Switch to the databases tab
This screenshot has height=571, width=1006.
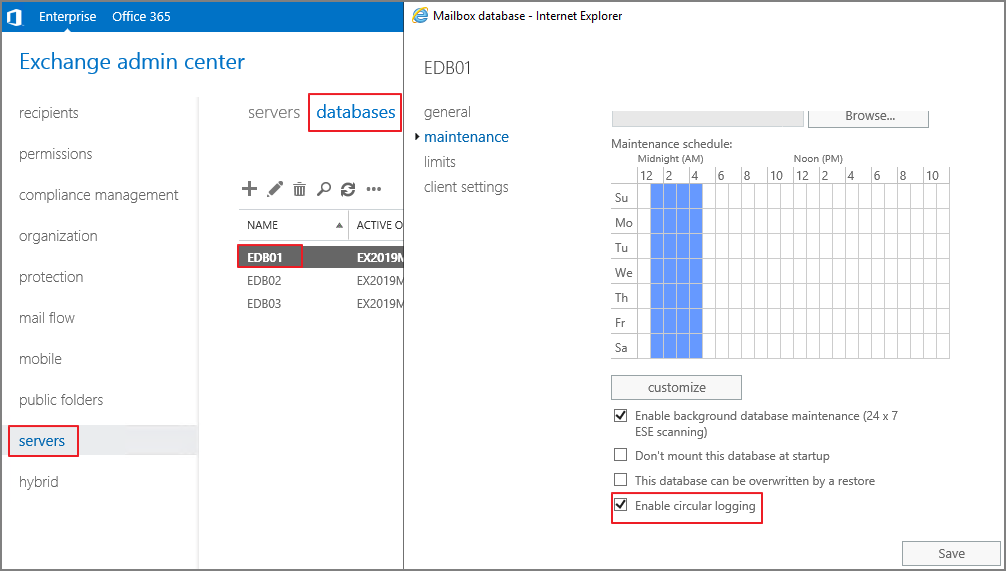point(355,112)
